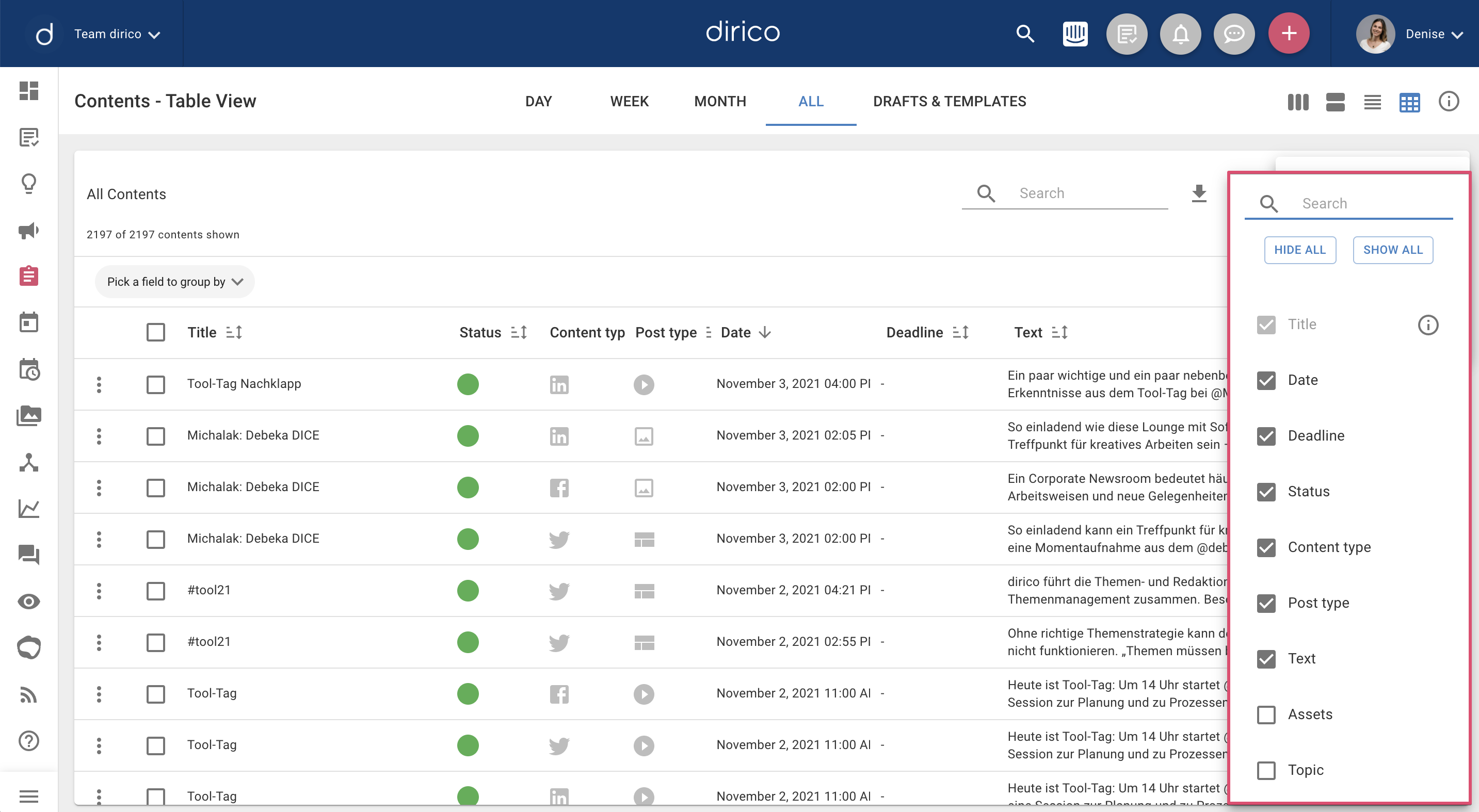This screenshot has width=1479, height=812.
Task: Open the campaigns megaphone icon in sidebar
Action: point(29,230)
